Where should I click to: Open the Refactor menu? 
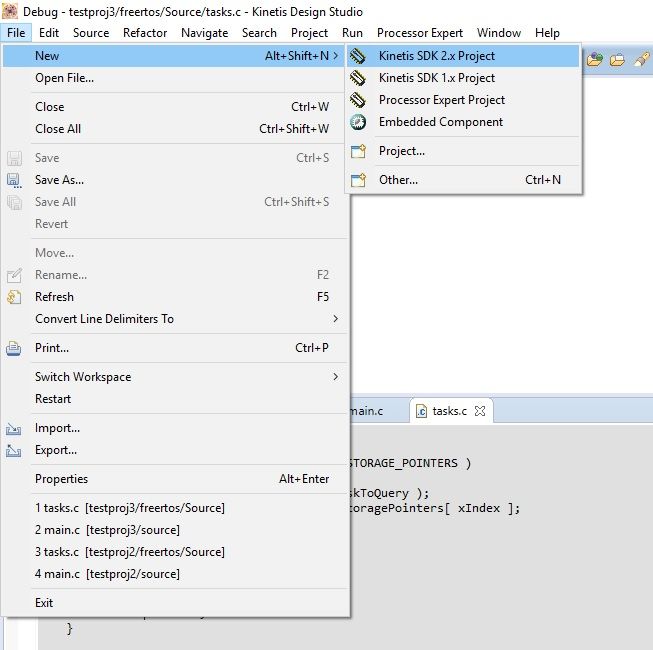[145, 33]
